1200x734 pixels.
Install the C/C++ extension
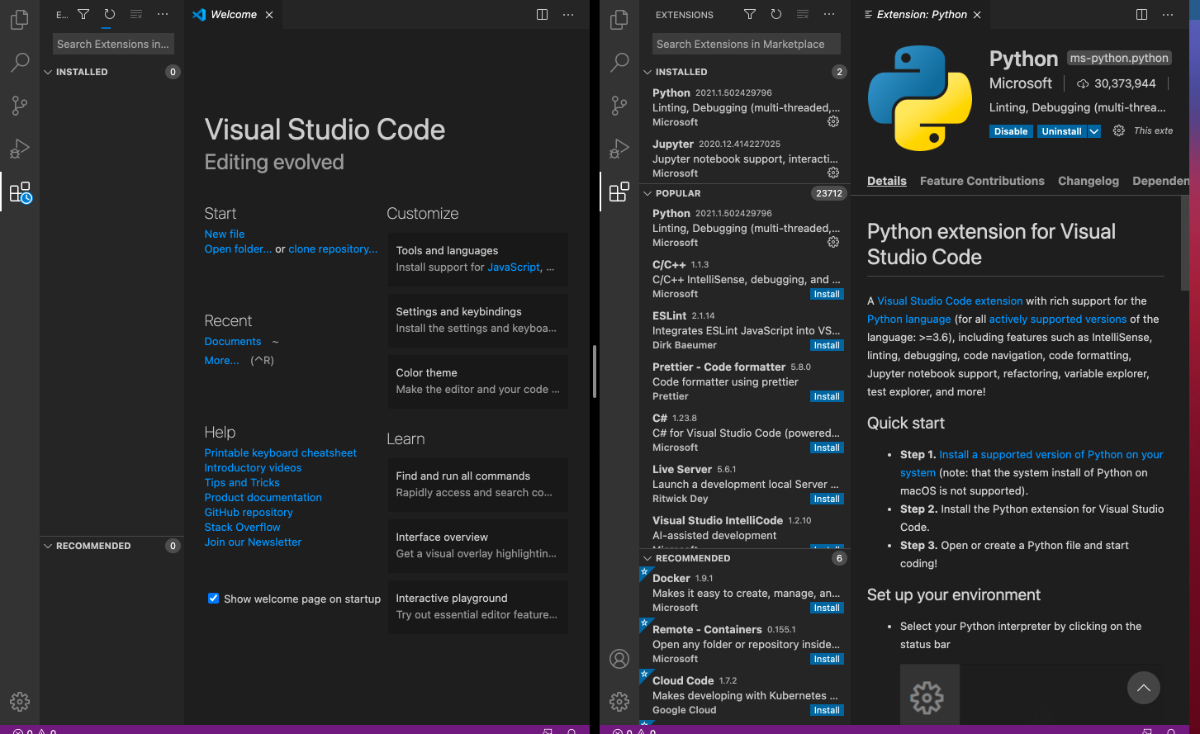(x=826, y=294)
